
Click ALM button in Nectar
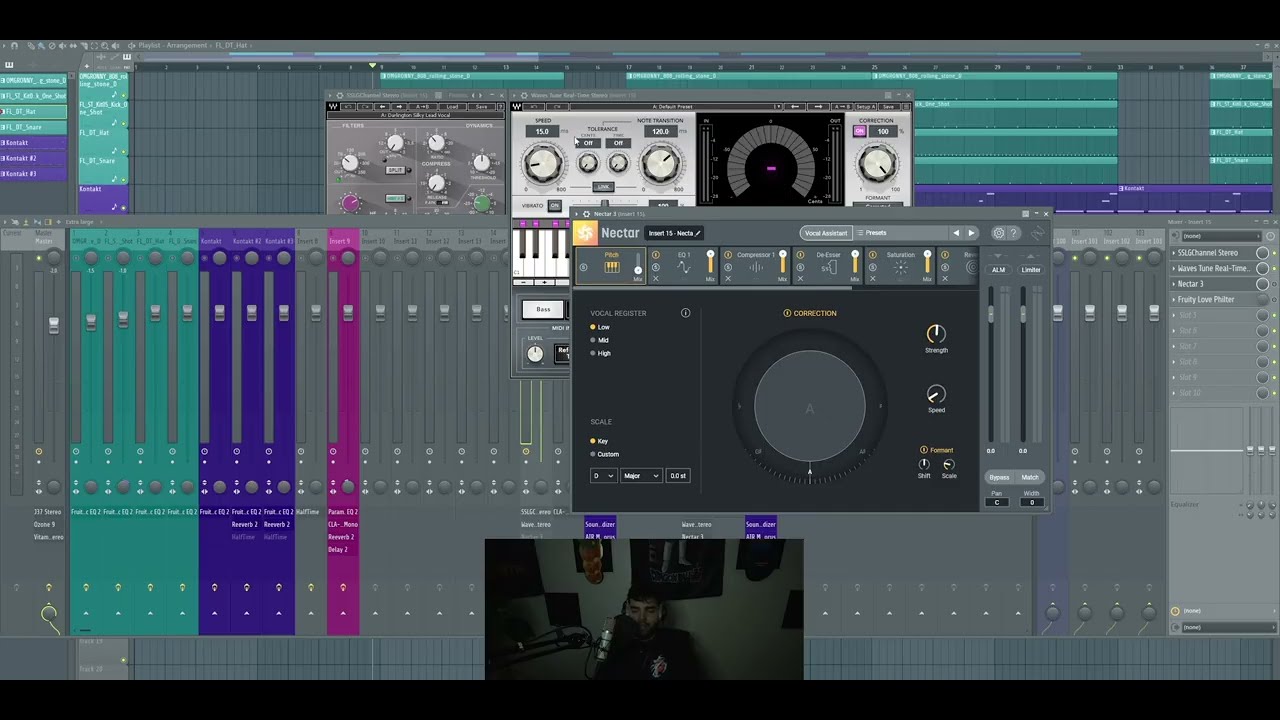click(x=998, y=270)
